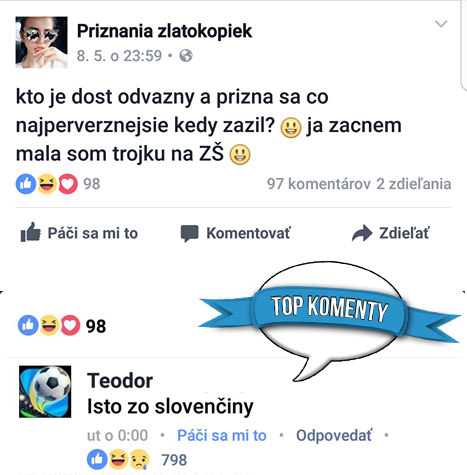The height and width of the screenshot is (475, 467).
Task: Like Teodor's comment via Páči sa mi to
Action: [222, 435]
